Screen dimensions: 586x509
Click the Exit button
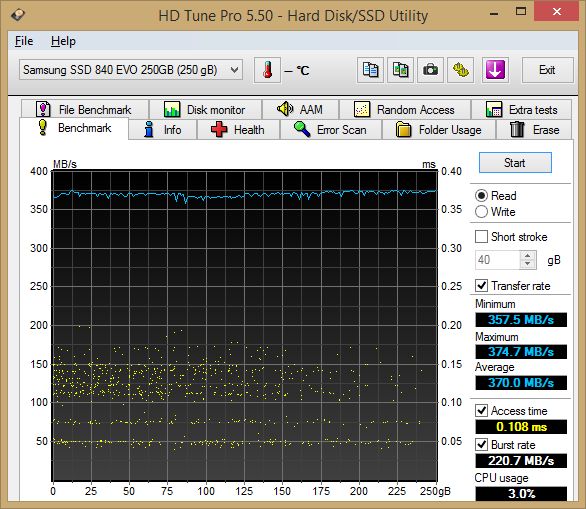pos(547,70)
